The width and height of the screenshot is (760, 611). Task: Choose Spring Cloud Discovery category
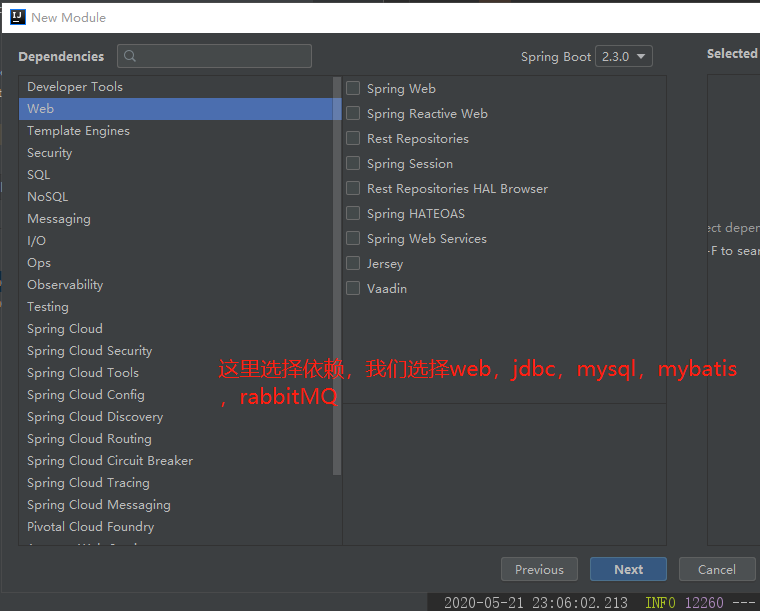coord(176,417)
